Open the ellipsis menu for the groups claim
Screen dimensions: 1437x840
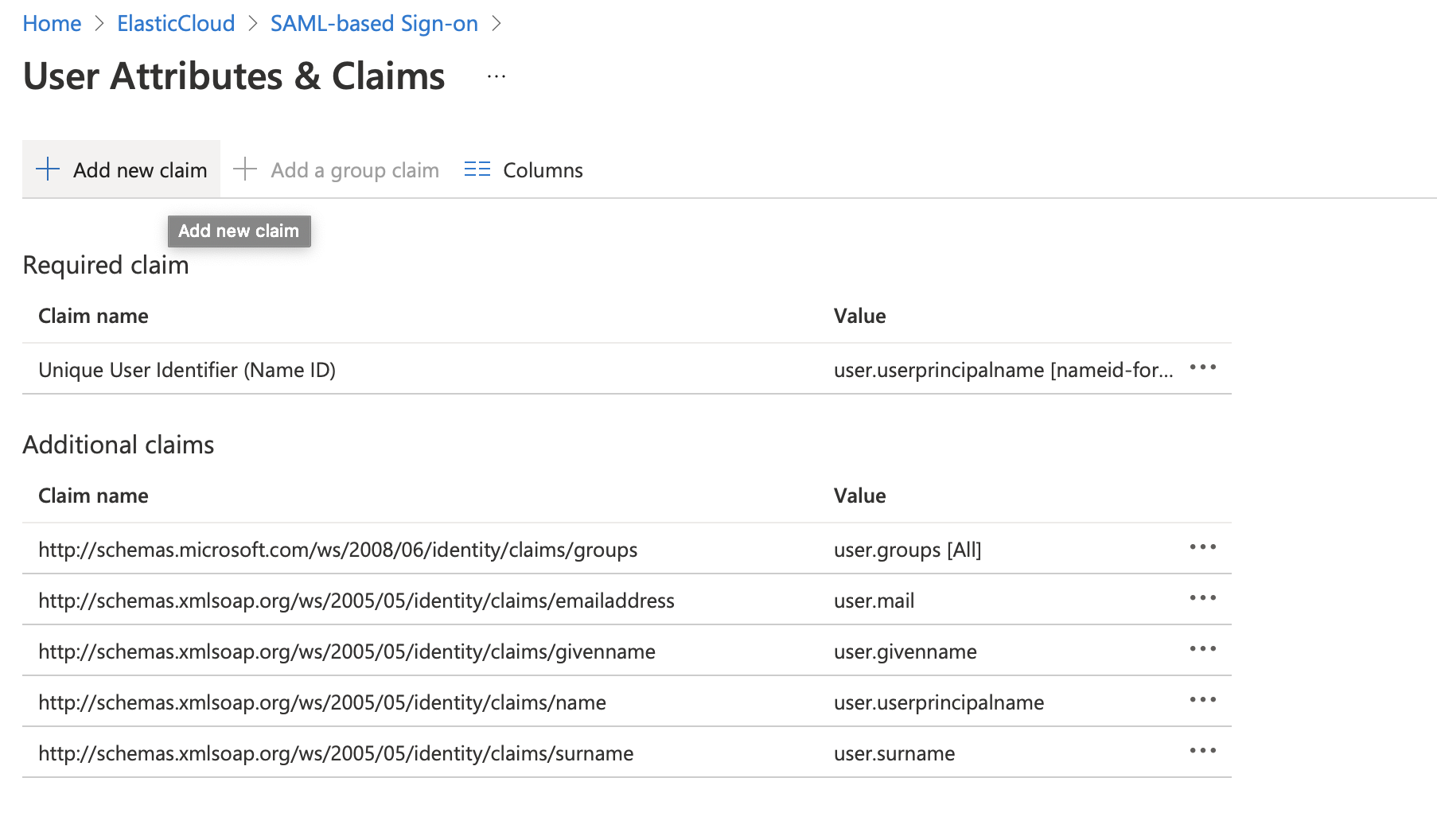click(x=1202, y=547)
